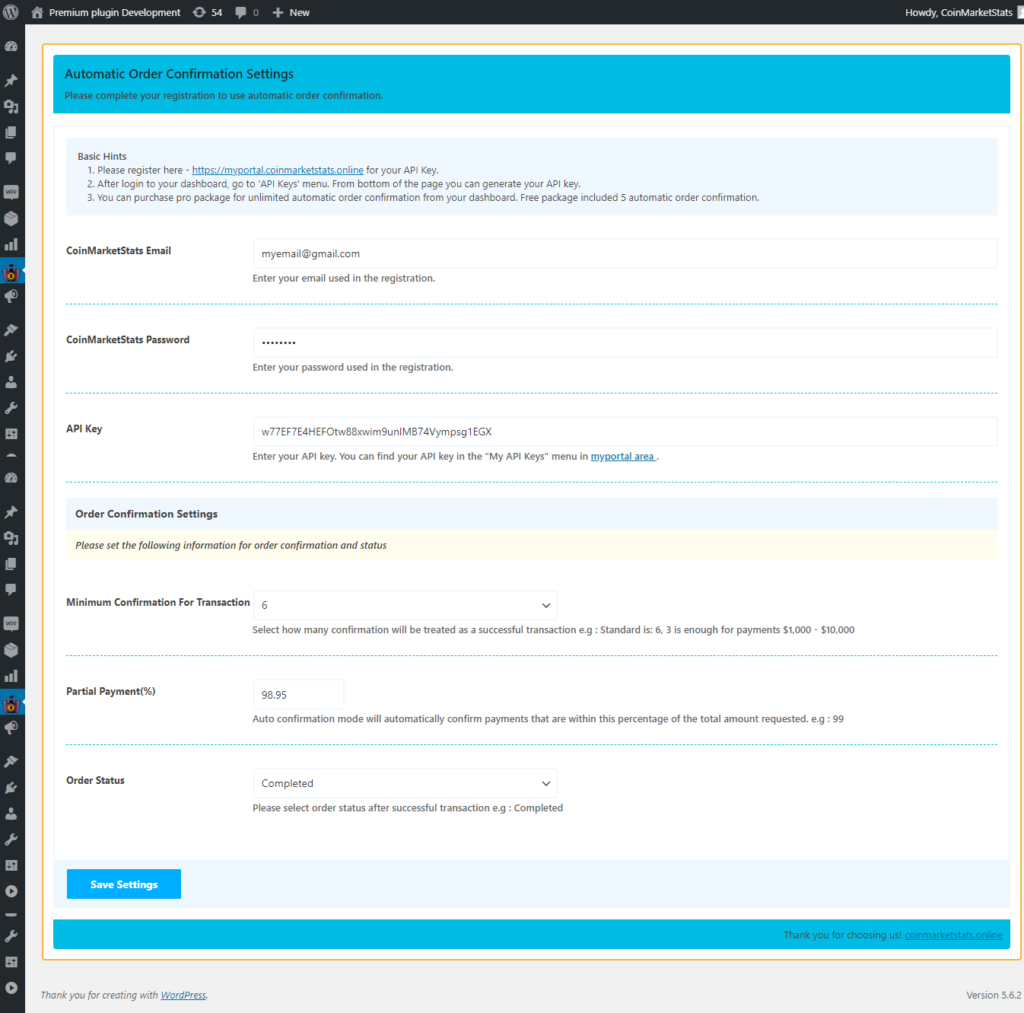Viewport: 1024px width, 1013px height.
Task: Open the Order Status dropdown showing Completed
Action: (405, 783)
